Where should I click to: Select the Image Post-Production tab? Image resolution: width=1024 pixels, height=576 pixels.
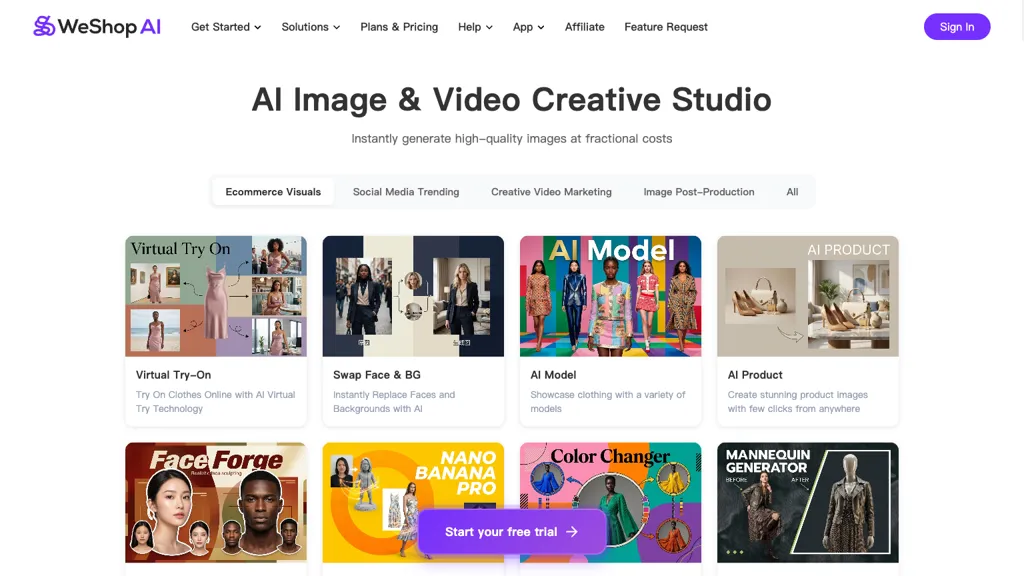coord(699,191)
